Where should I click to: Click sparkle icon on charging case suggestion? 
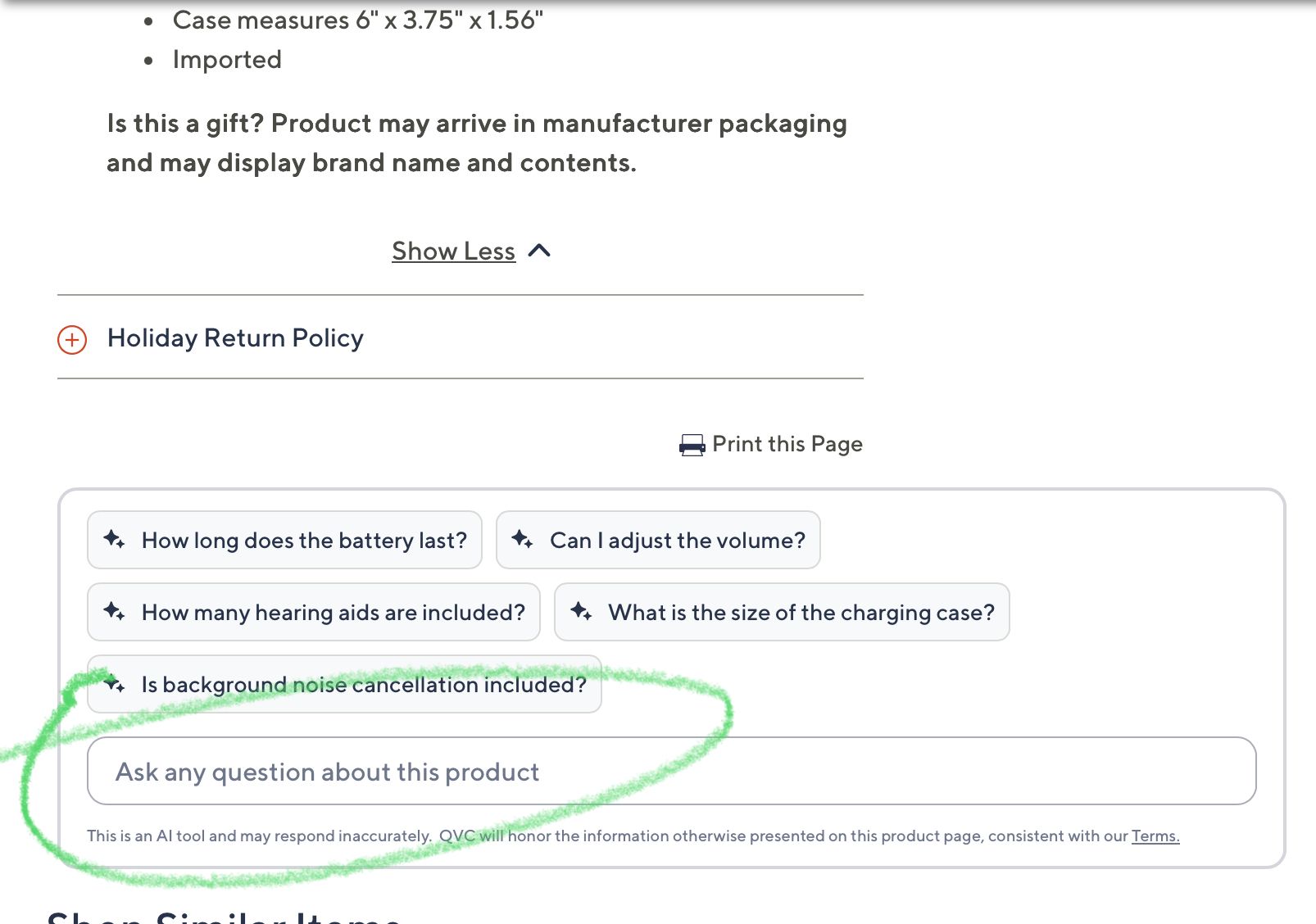click(581, 611)
